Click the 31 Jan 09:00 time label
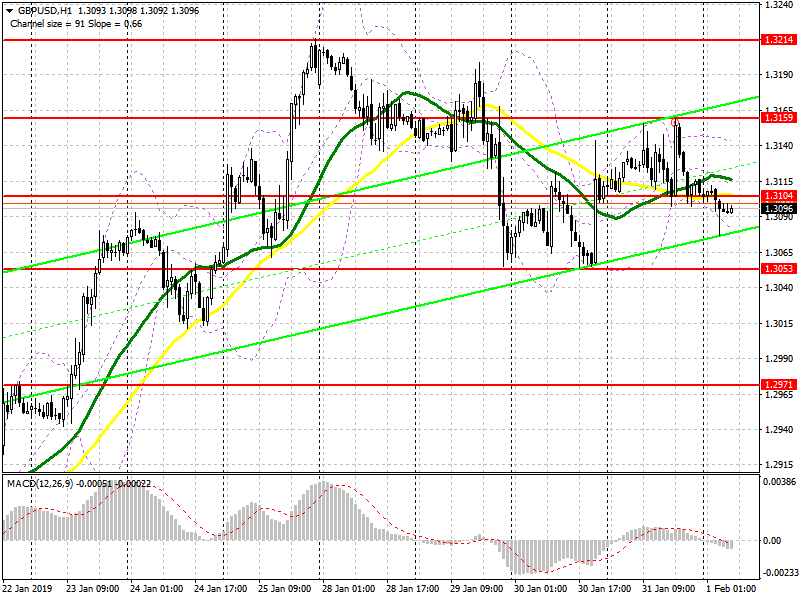The height and width of the screenshot is (600, 800). [669, 588]
